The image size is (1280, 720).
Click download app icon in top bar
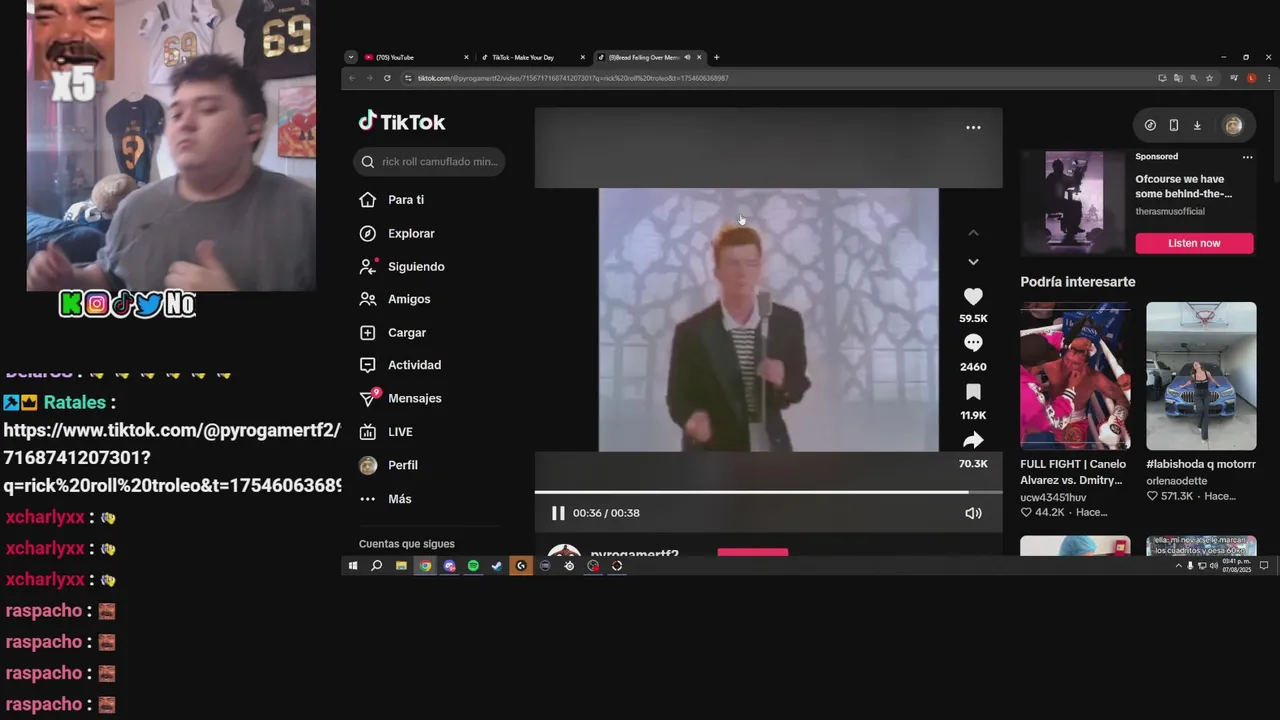pos(1197,125)
